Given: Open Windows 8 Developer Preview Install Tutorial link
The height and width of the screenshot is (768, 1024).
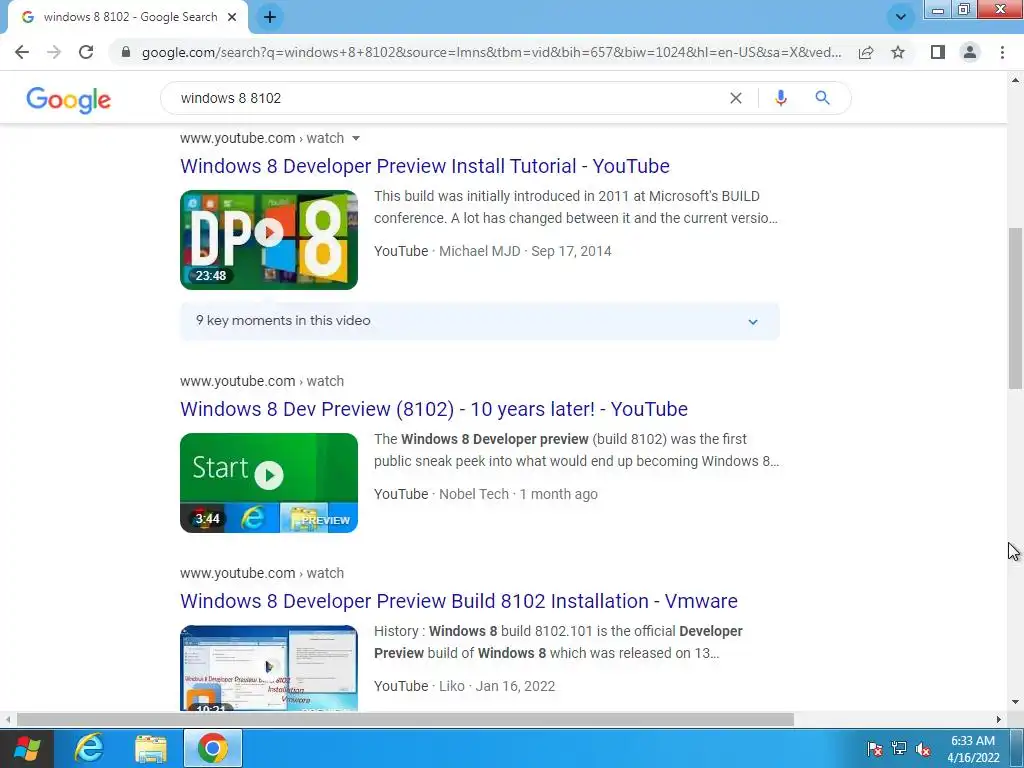Looking at the screenshot, I should click(424, 166).
